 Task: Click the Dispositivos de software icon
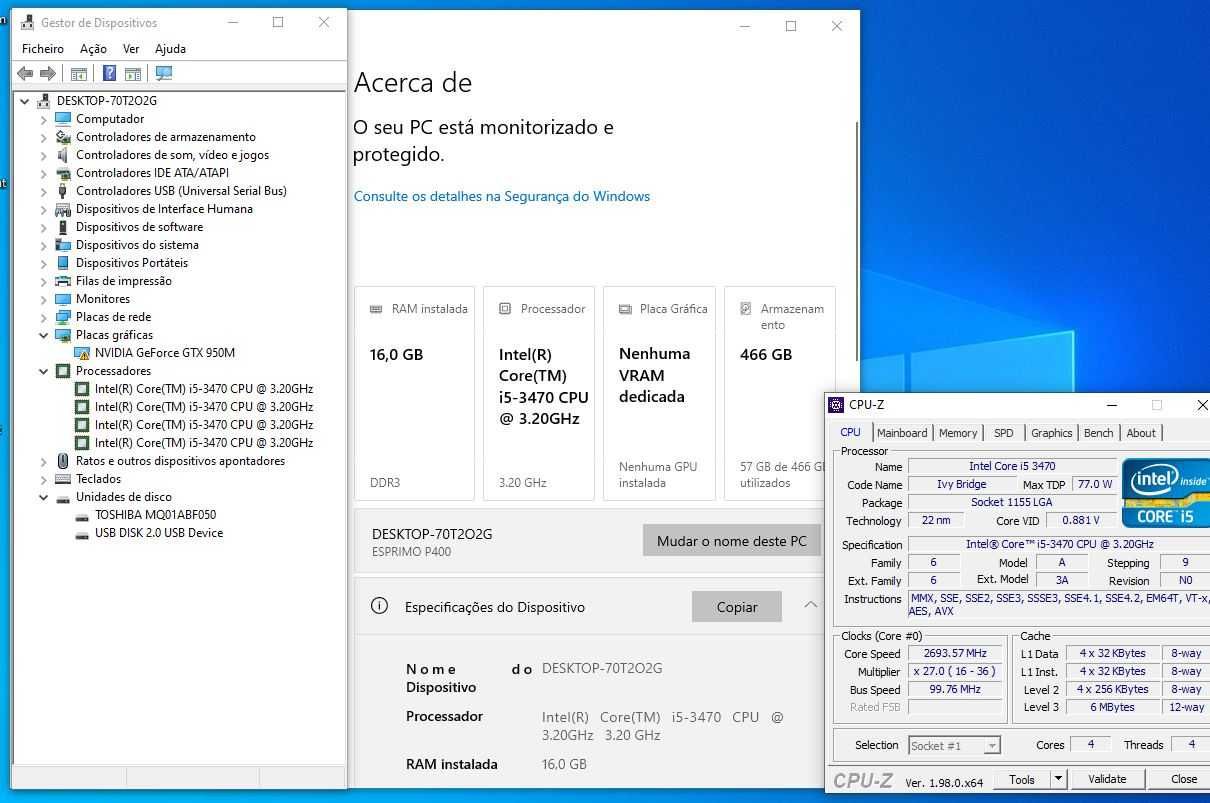click(63, 227)
